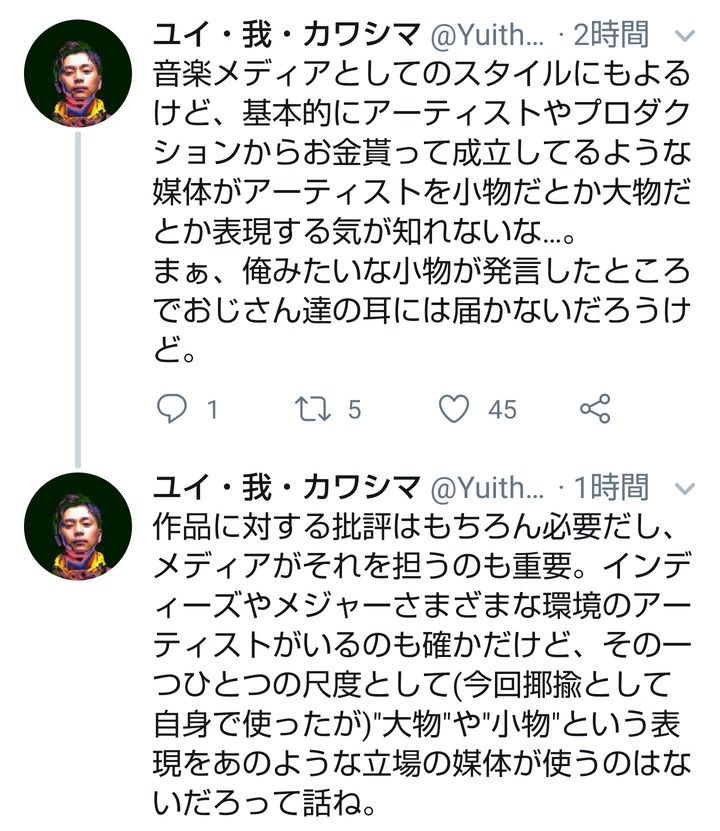Open ユイ・我・カワシマ name on the lower tweet
This screenshot has width=720, height=831.
click(x=287, y=488)
